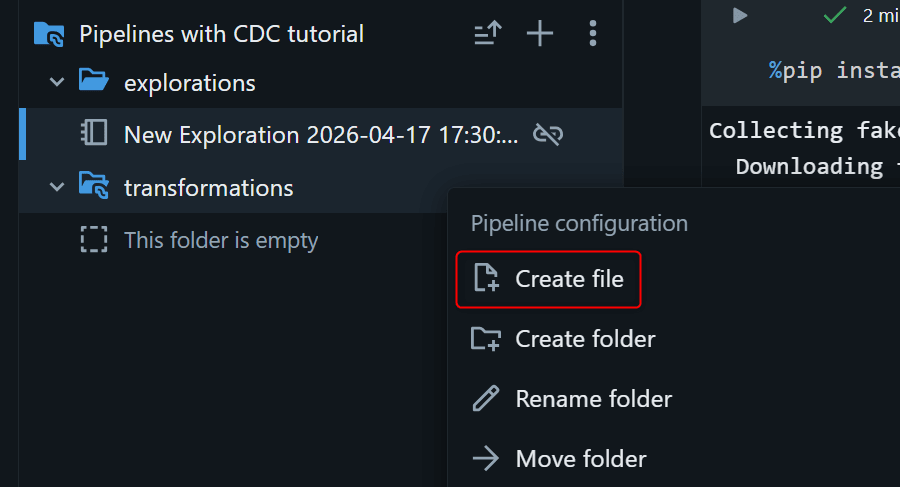
Task: Click the notebook icon of New Exploration
Action: coord(94,135)
